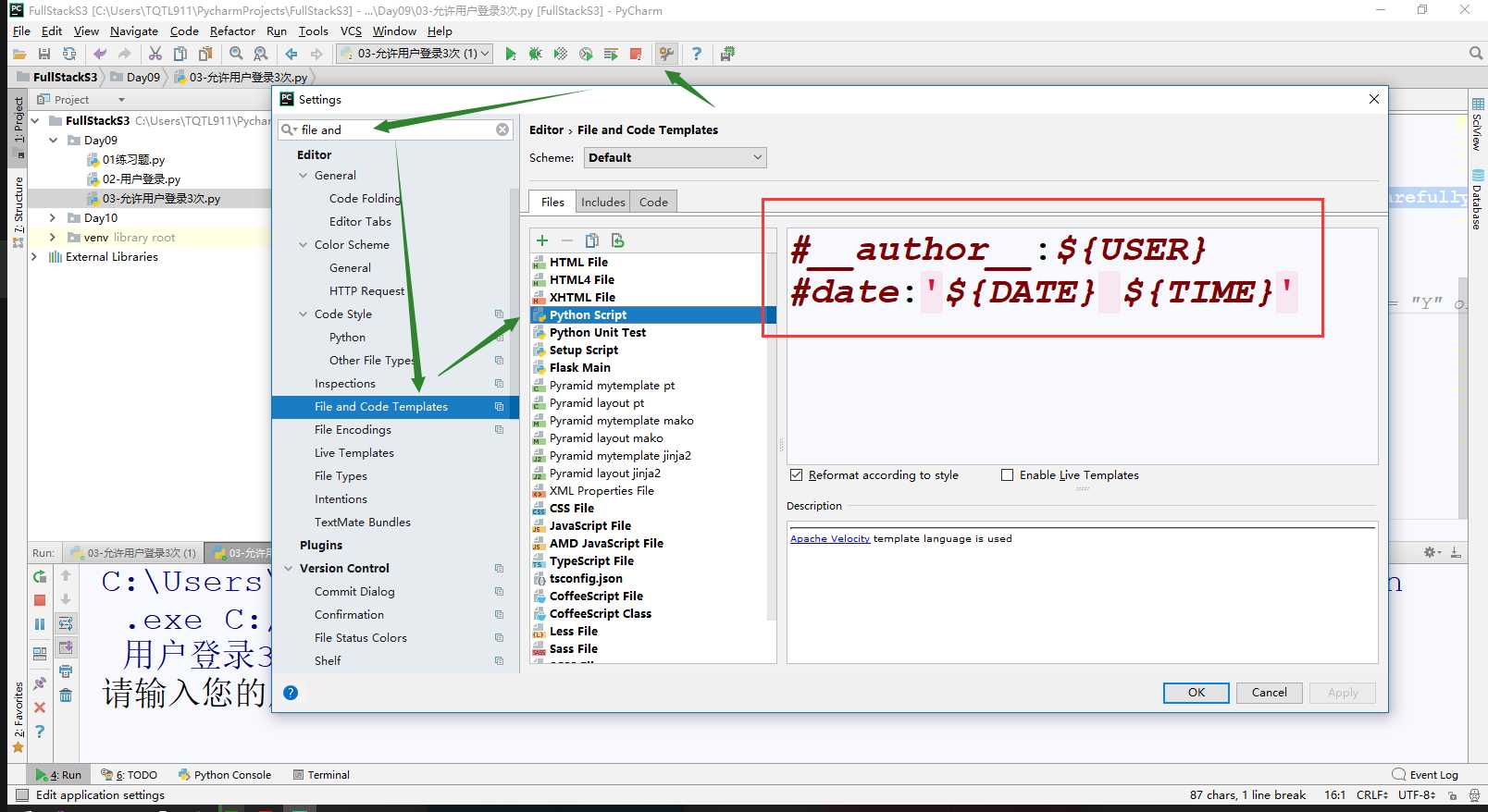The image size is (1488, 812).
Task: Collapse the Code Style settings node
Action: (303, 314)
